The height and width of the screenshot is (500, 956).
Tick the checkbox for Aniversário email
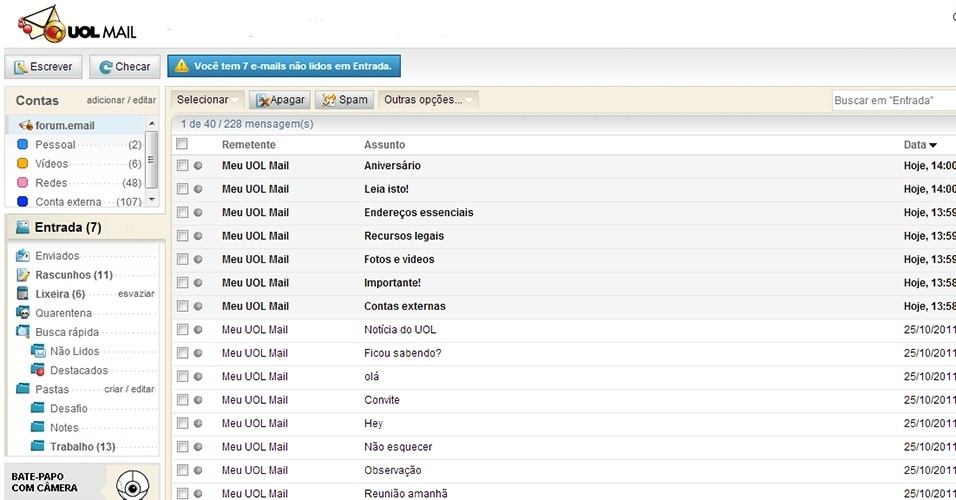(182, 166)
